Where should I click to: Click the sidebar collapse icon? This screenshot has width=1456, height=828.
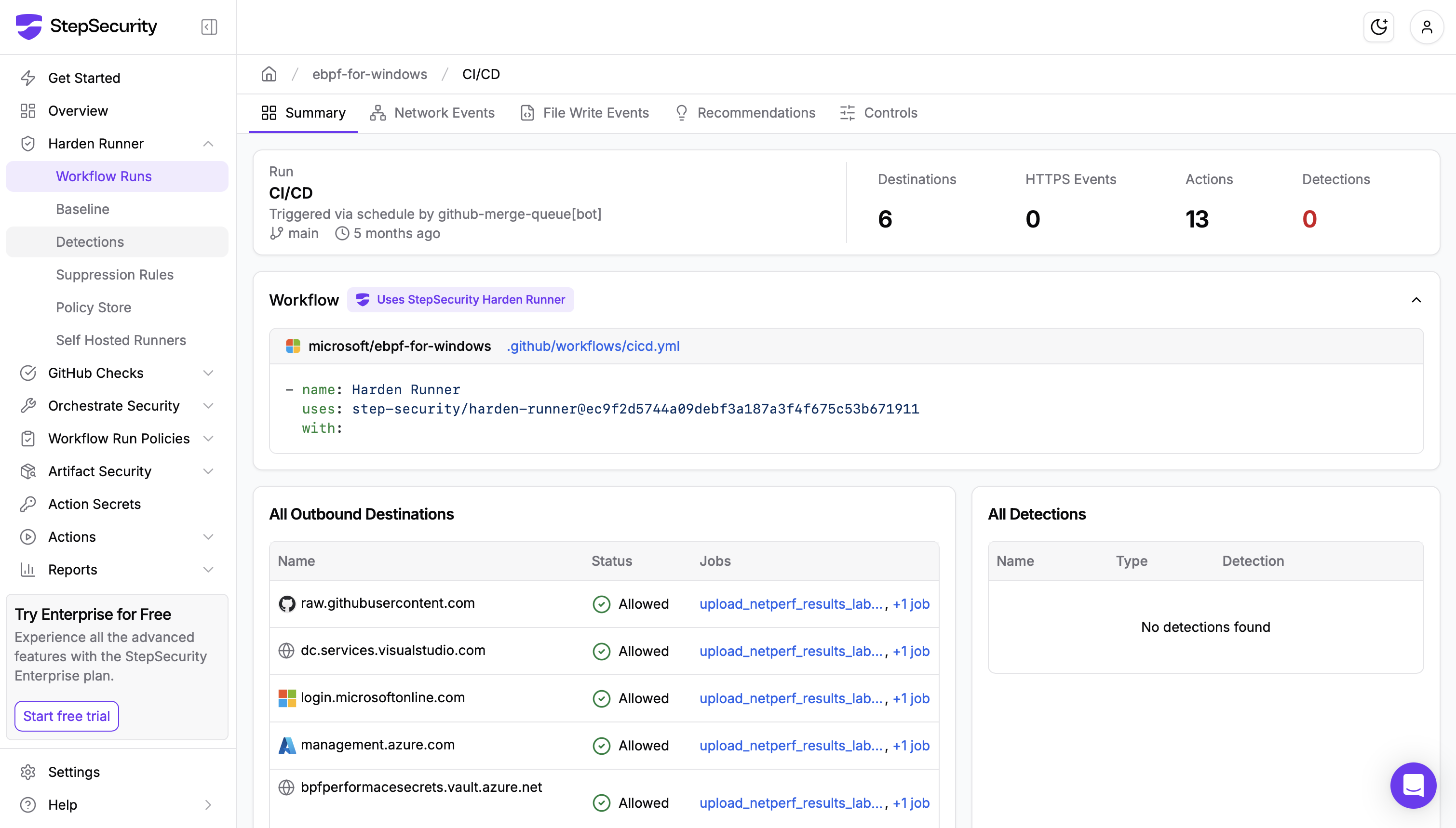(x=209, y=27)
